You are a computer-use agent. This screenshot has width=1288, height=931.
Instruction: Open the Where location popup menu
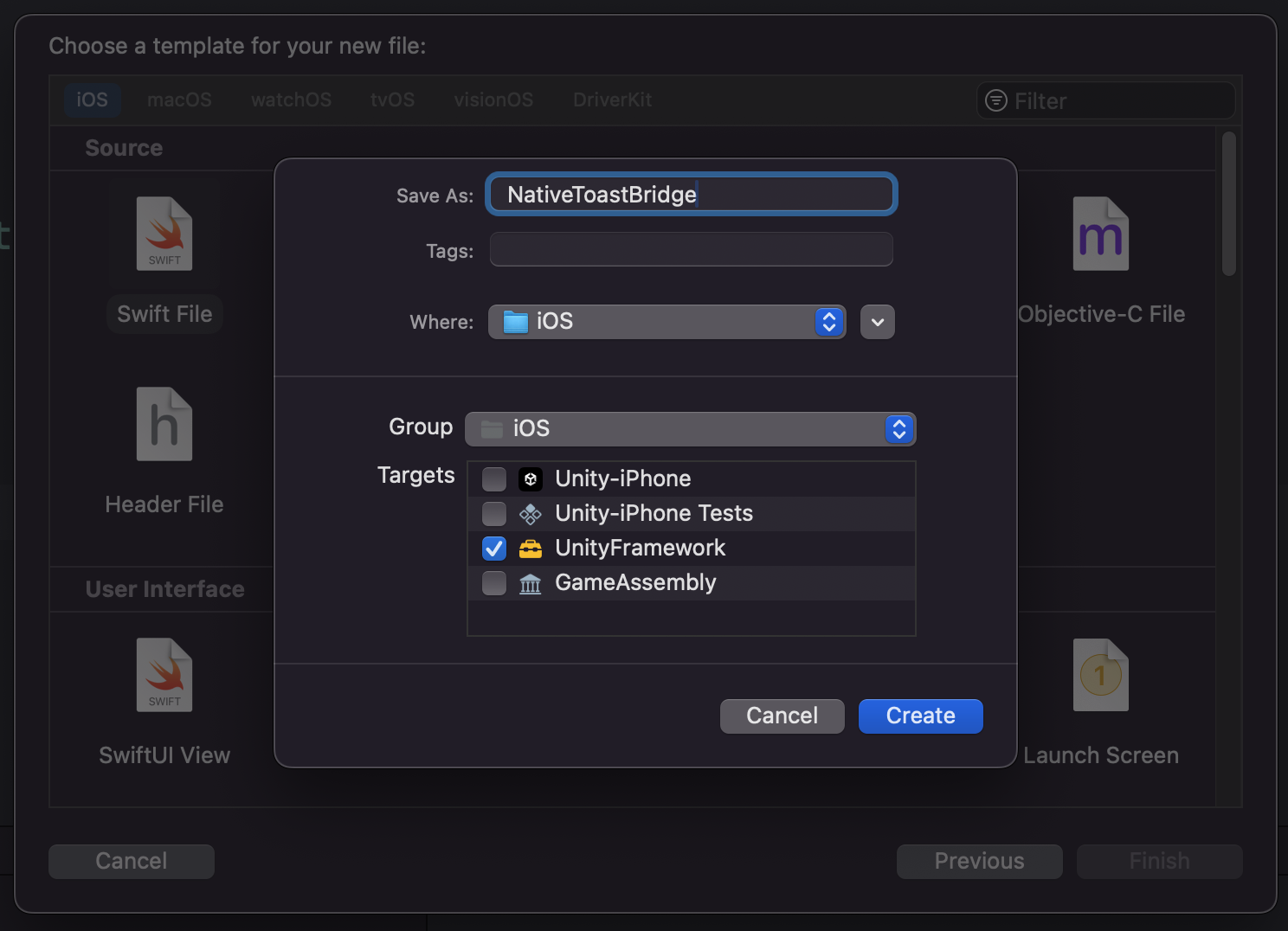point(667,322)
